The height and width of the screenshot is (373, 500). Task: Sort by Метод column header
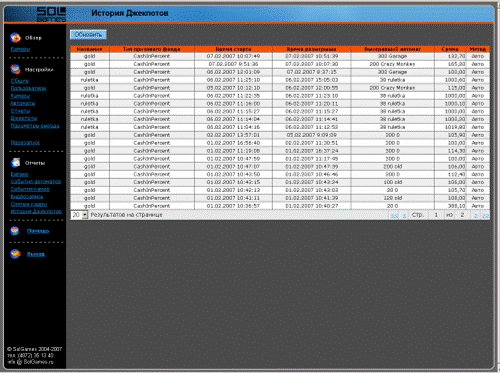click(478, 49)
